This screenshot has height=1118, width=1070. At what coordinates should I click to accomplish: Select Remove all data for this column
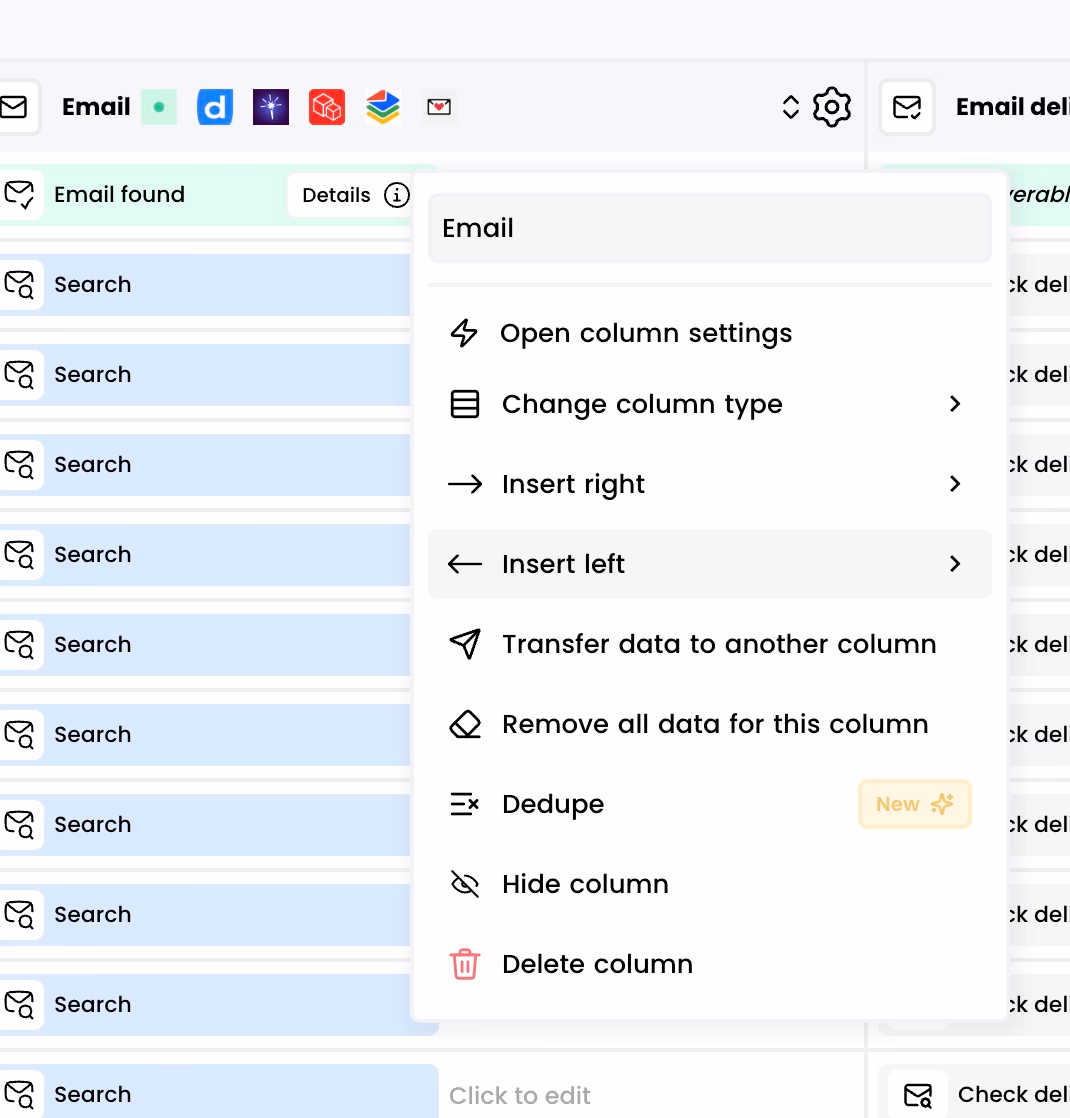[x=709, y=724]
